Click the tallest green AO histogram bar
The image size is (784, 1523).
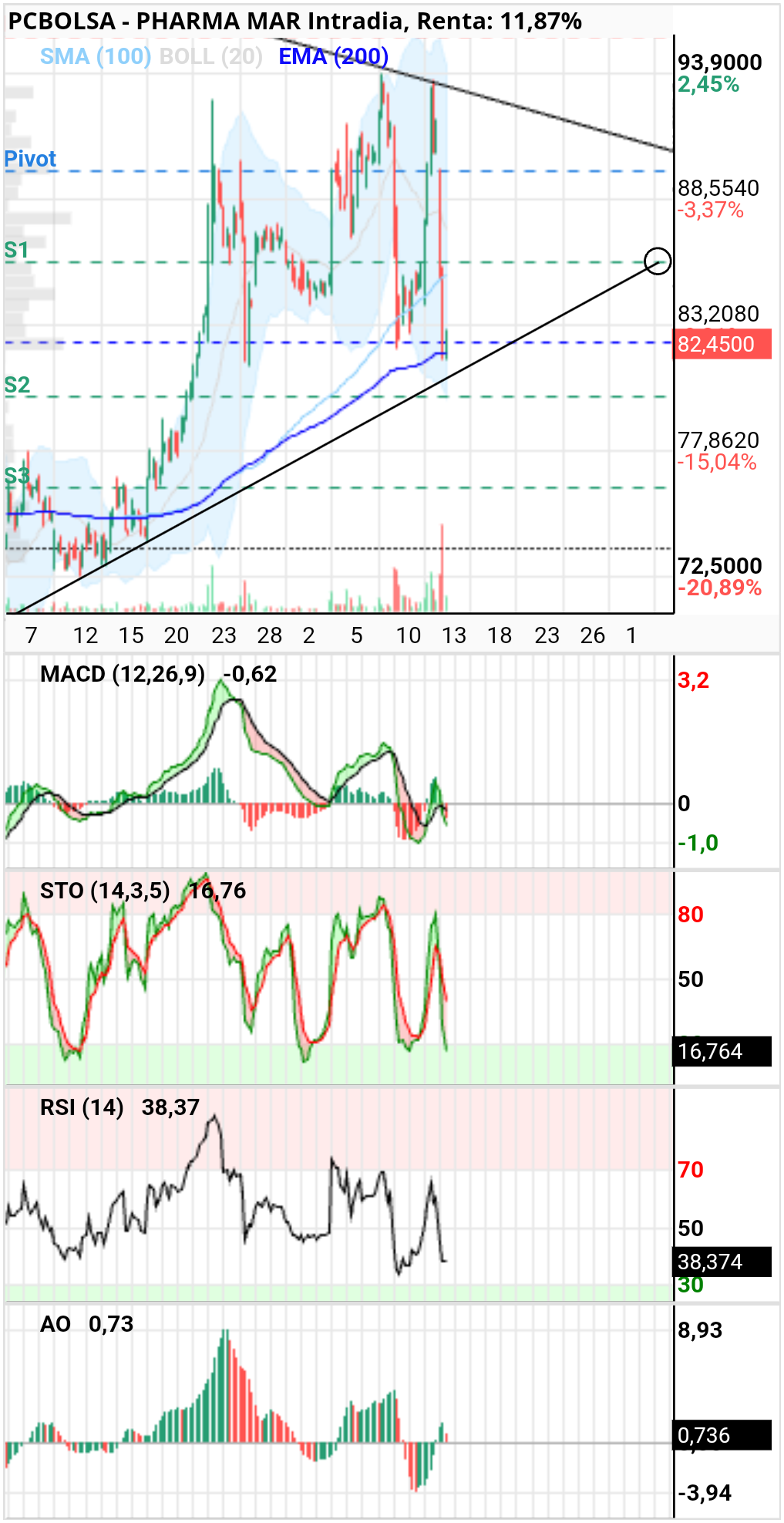226,1386
